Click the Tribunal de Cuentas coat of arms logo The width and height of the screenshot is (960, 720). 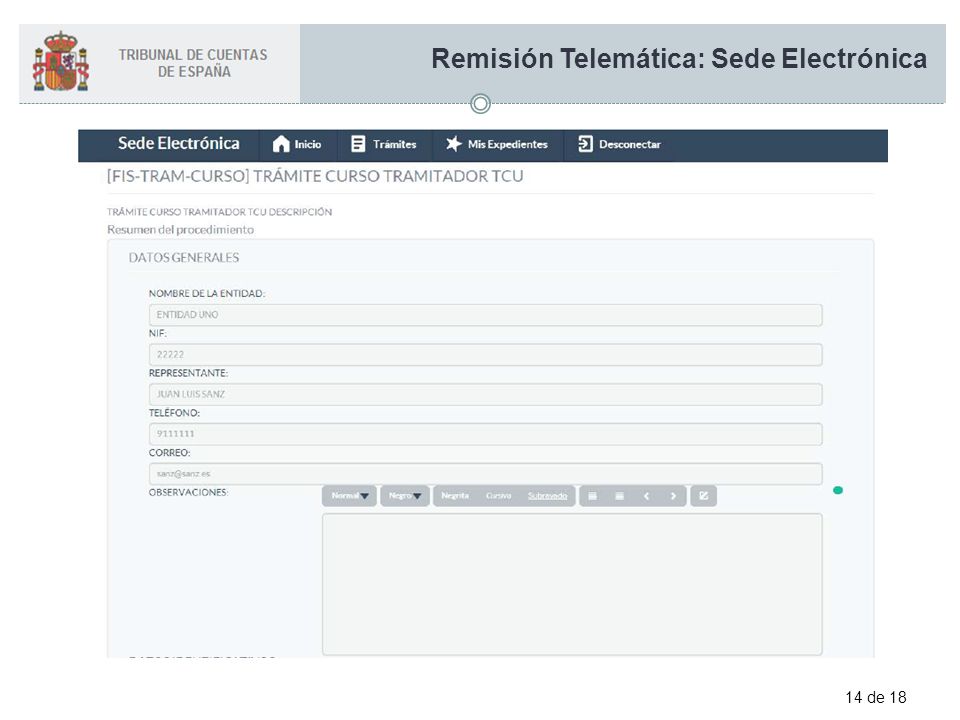coord(61,62)
